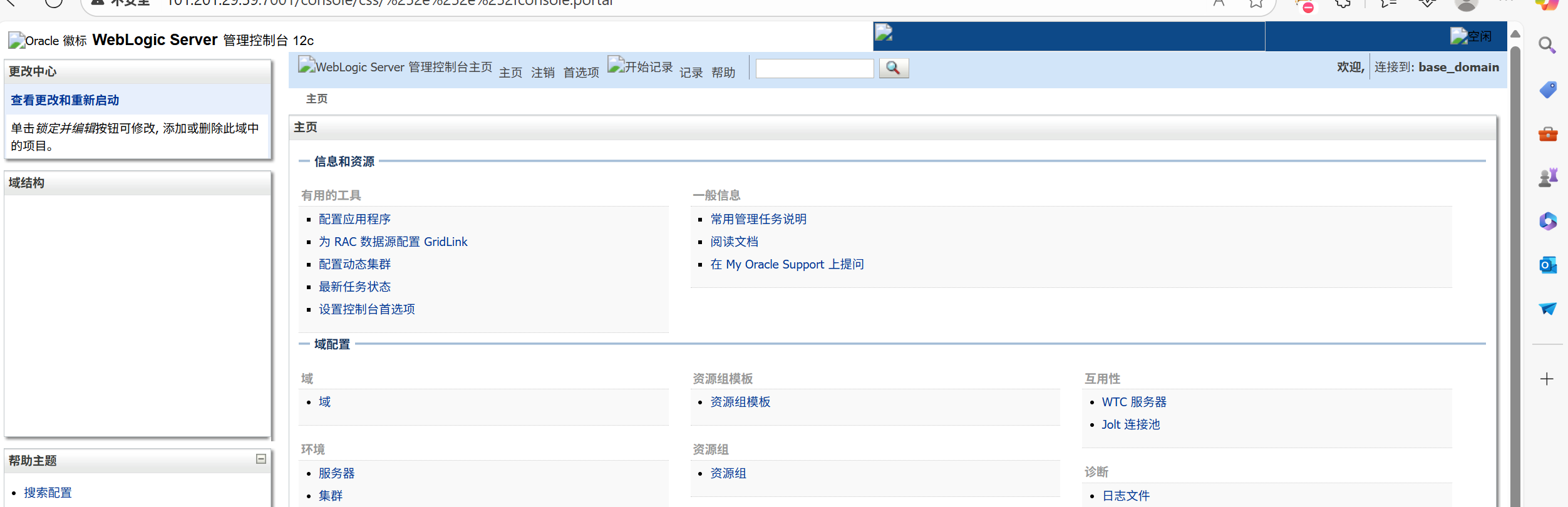Open 查看更改和重新启动 link

point(64,100)
